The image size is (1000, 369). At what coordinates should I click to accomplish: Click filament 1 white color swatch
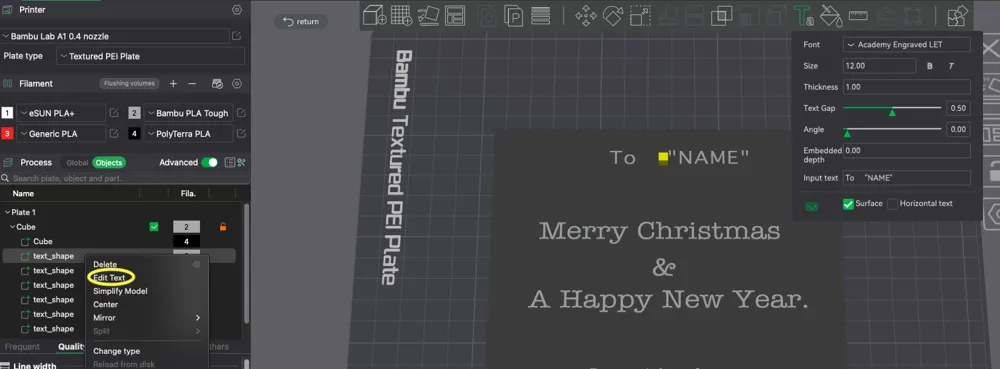pyautogui.click(x=7, y=113)
